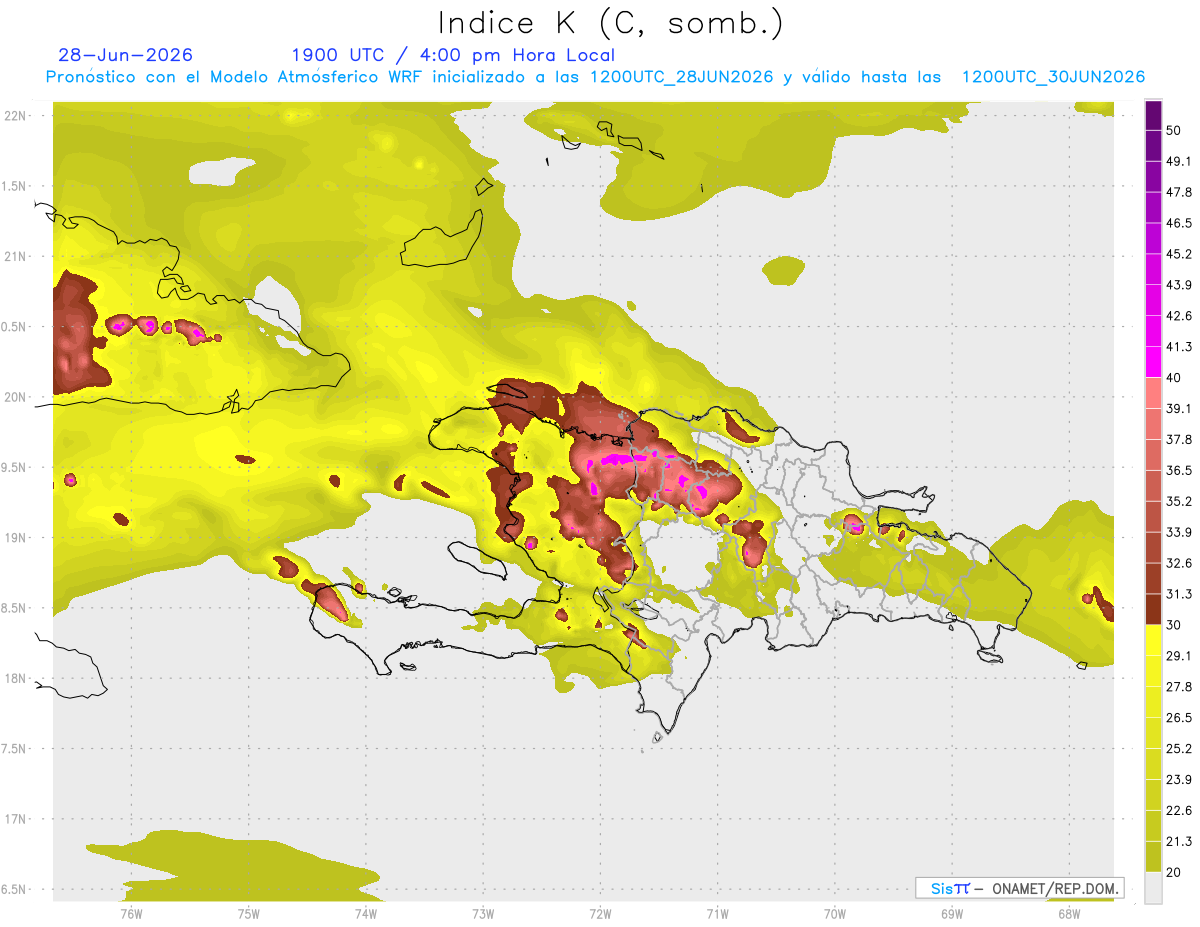Click the "SisTT - ONAMET/REP.DOM." label box

1019,888
